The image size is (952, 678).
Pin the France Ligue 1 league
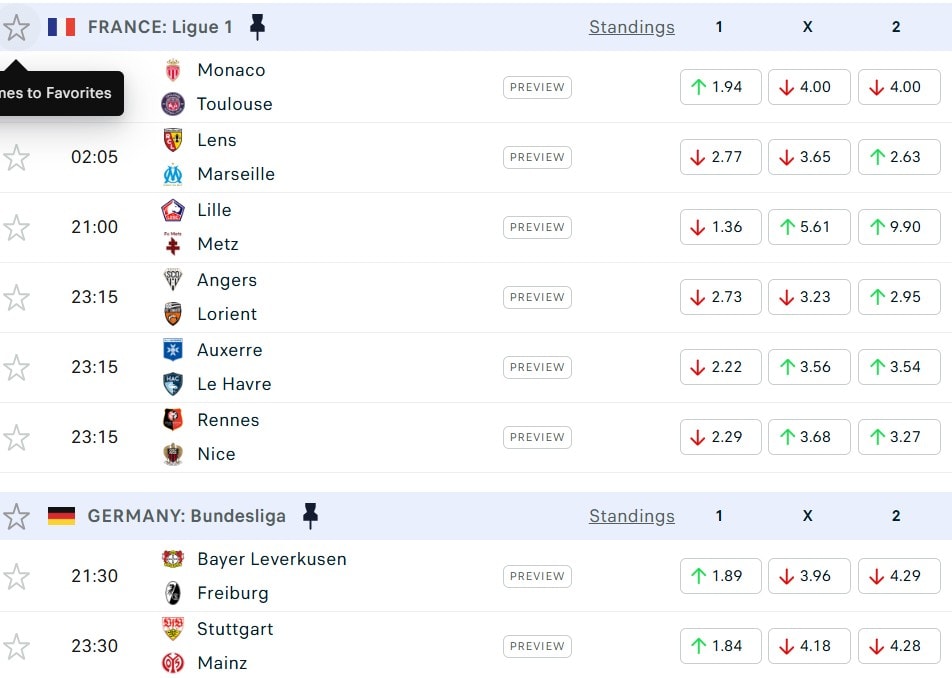pos(257,27)
